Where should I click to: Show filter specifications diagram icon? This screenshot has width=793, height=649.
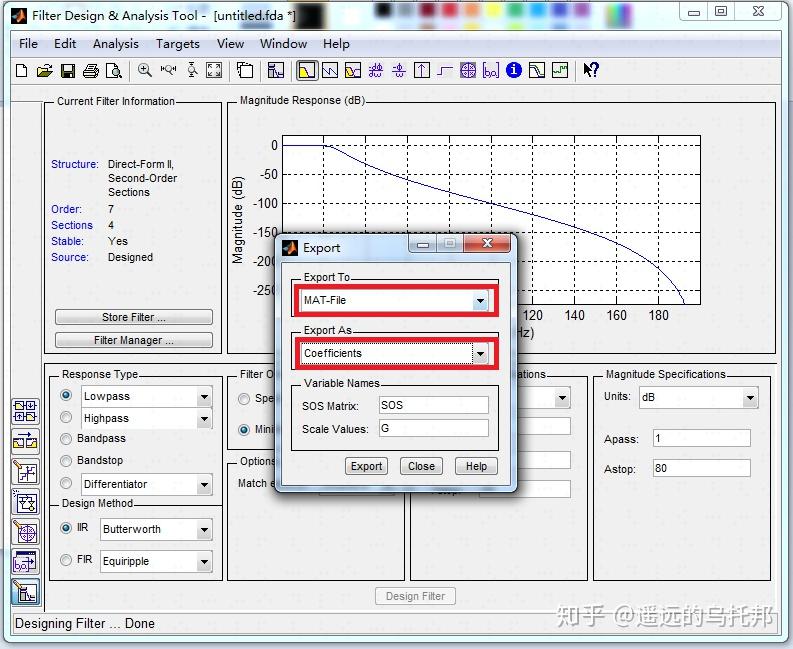pyautogui.click(x=276, y=70)
